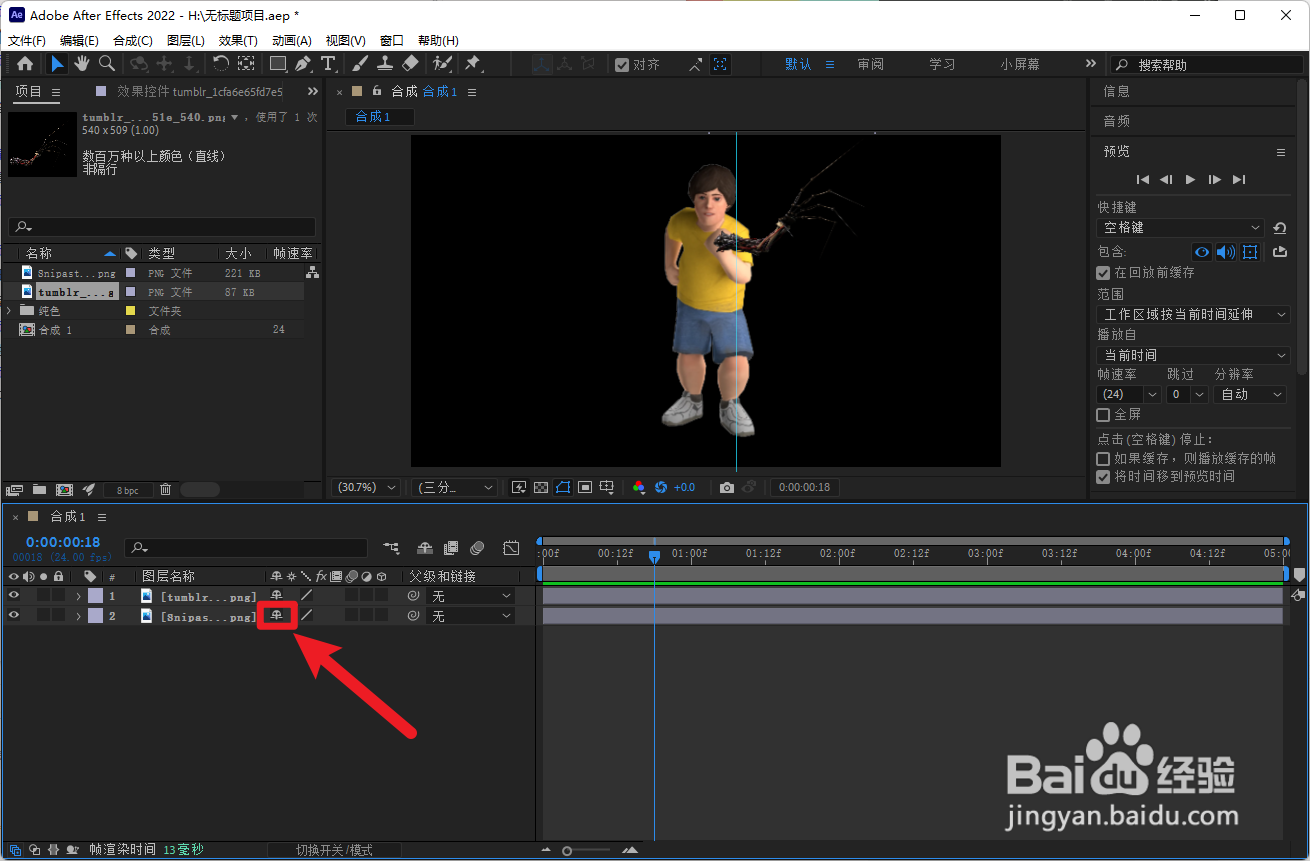Viewport: 1310px width, 861px height.
Task: Open the 文件(F) menu
Action: [x=27, y=41]
